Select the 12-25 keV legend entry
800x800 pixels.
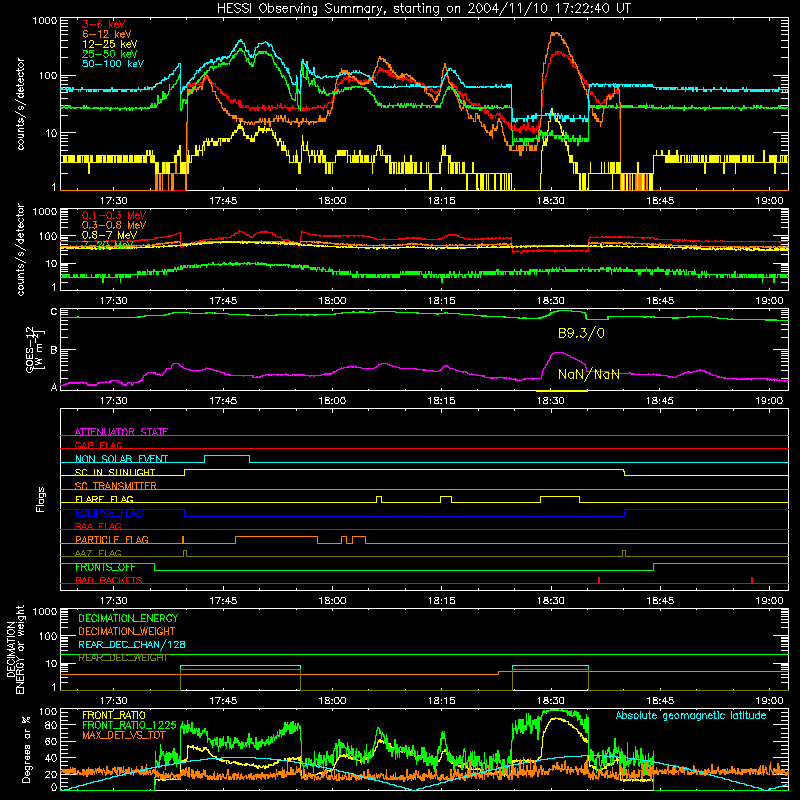[110, 44]
